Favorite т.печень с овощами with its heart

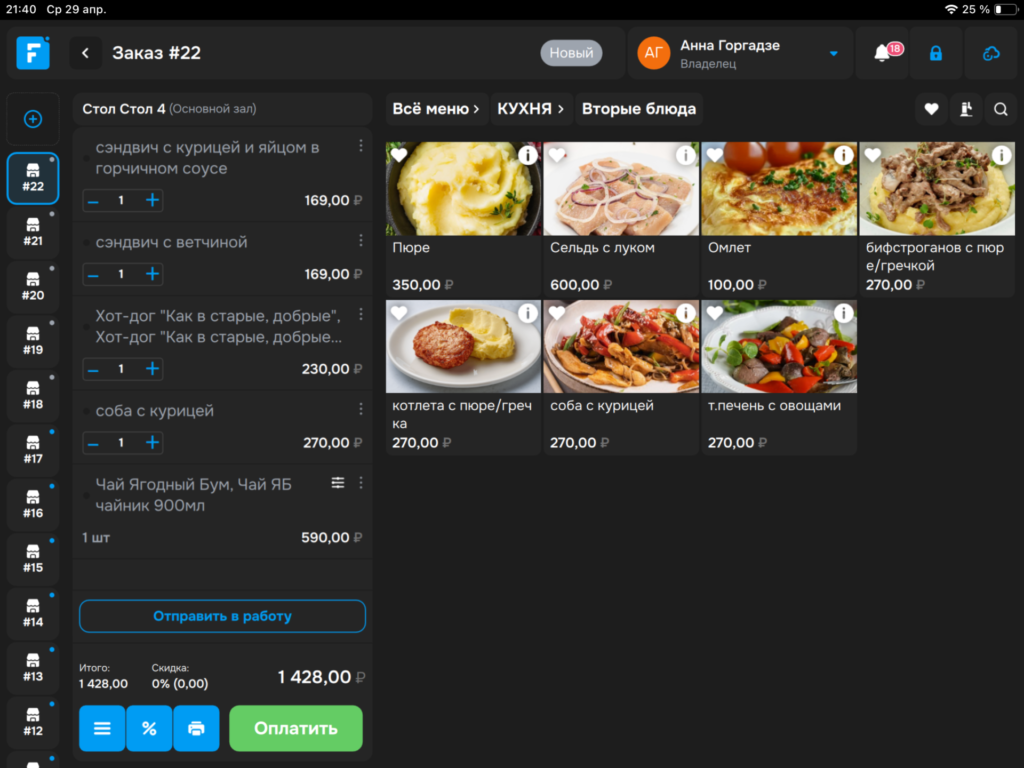coord(715,313)
